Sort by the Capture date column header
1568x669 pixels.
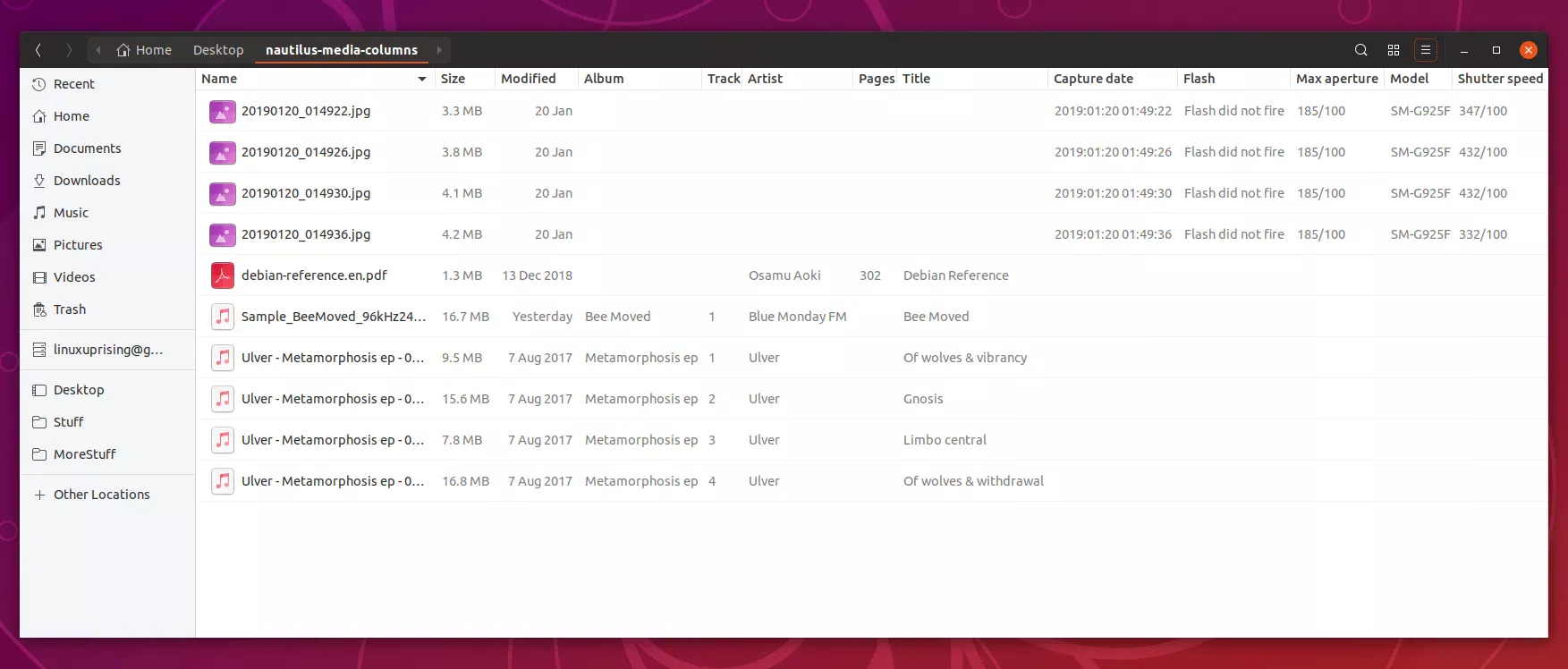[x=1113, y=79]
